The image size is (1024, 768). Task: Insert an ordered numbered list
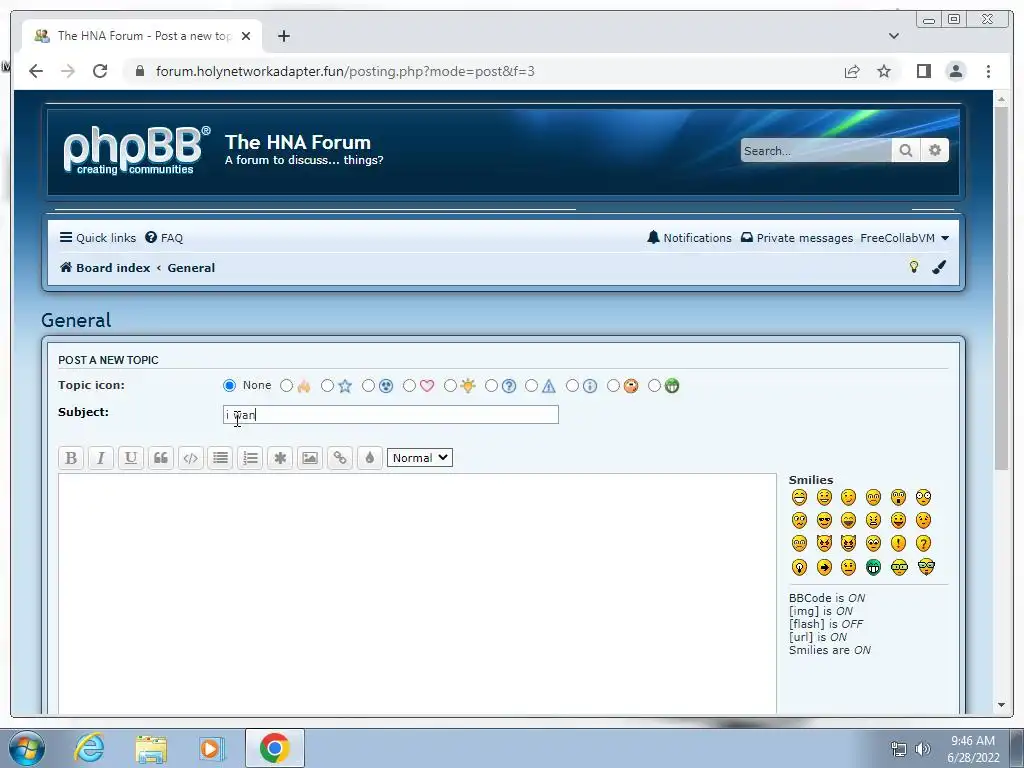pos(250,458)
